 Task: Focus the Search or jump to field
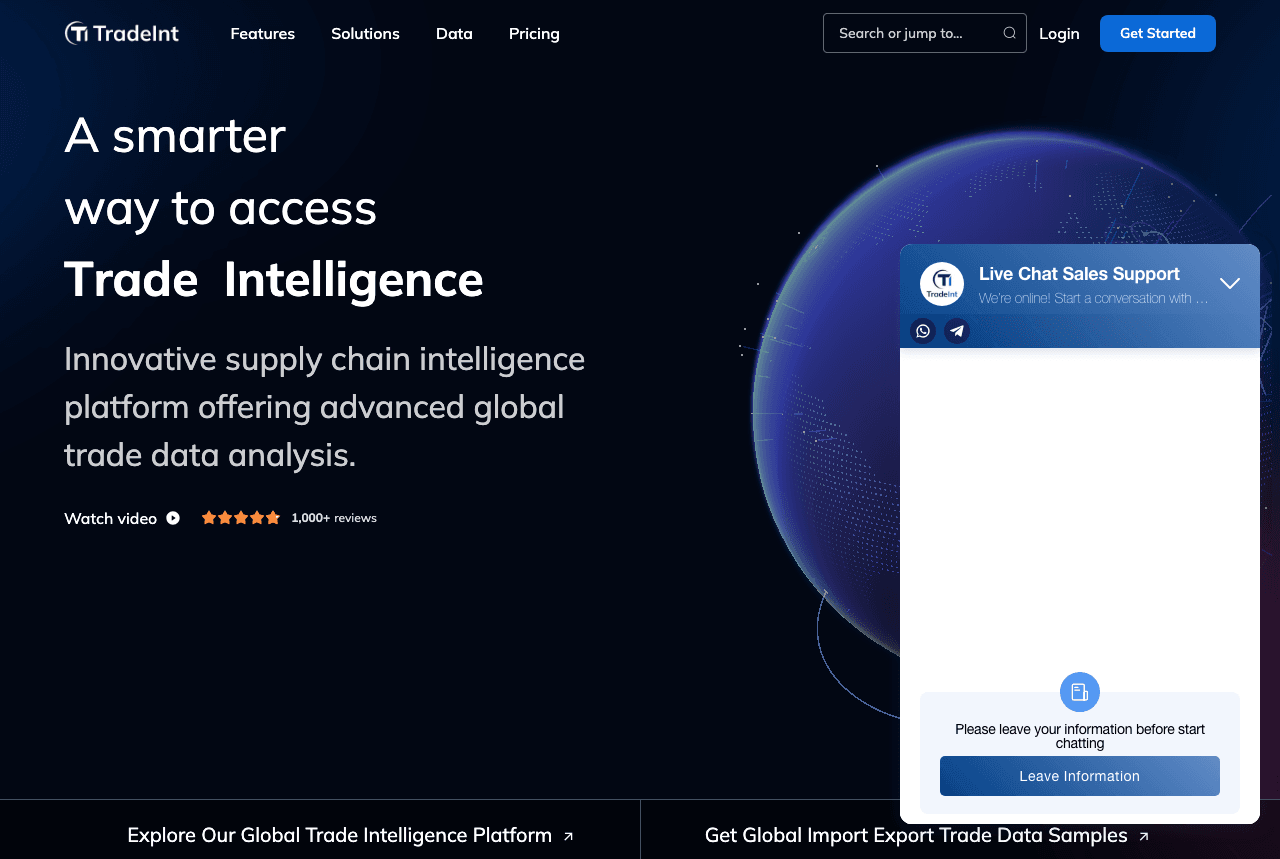925,33
